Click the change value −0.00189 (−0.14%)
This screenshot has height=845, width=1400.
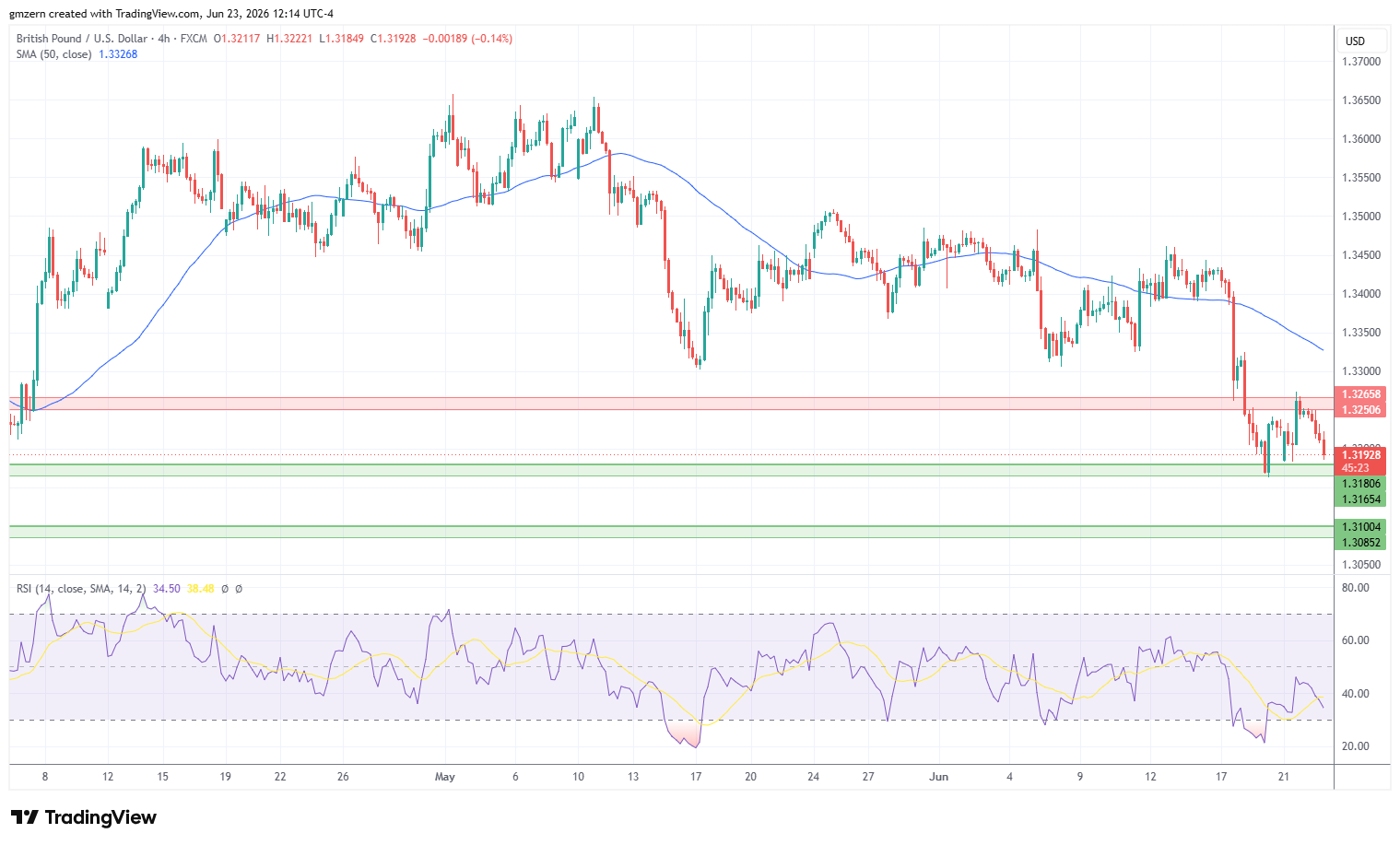coord(467,39)
